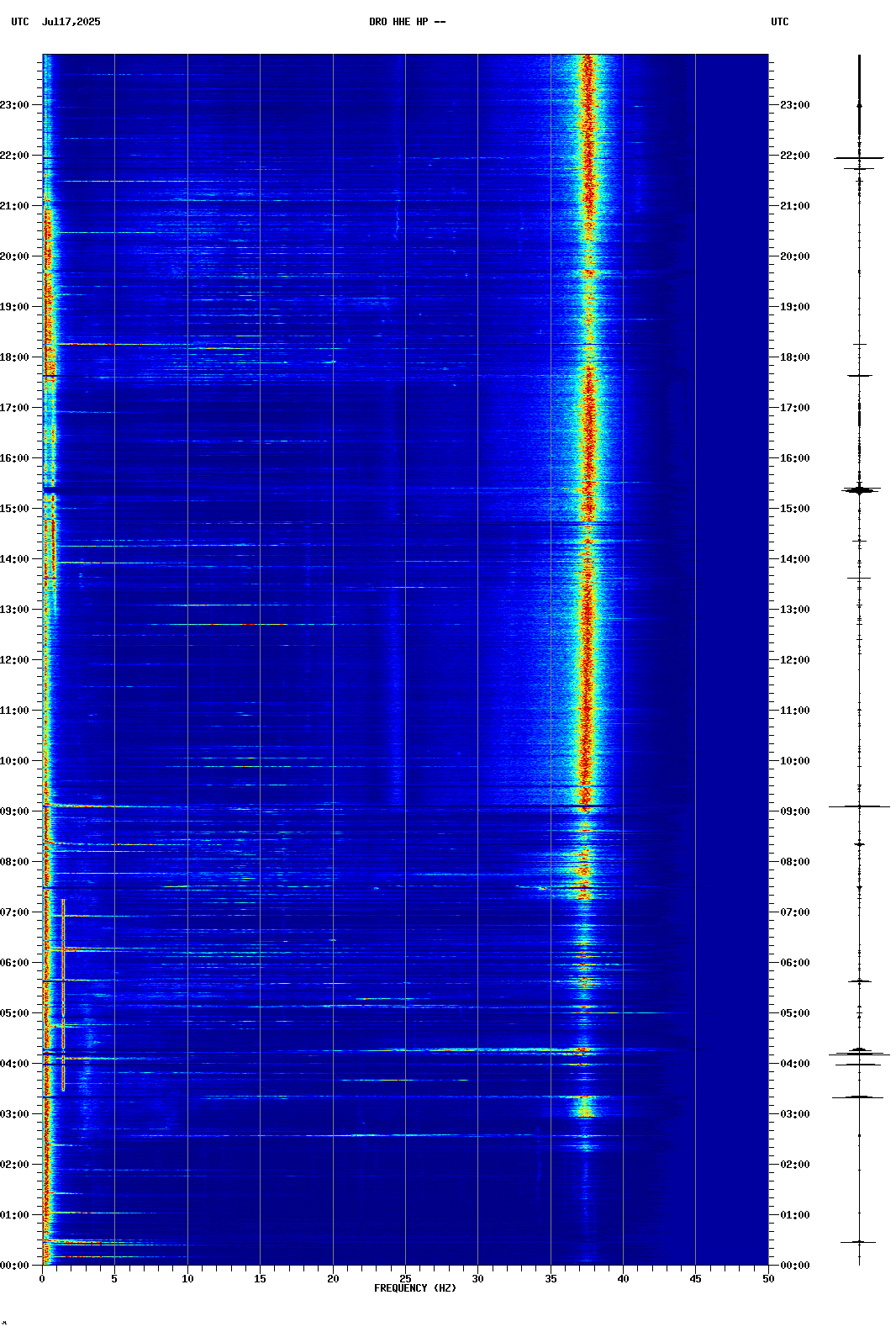The height and width of the screenshot is (1332, 896).
Task: Click "13:00" on the left time axis
Action: pyautogui.click(x=14, y=610)
